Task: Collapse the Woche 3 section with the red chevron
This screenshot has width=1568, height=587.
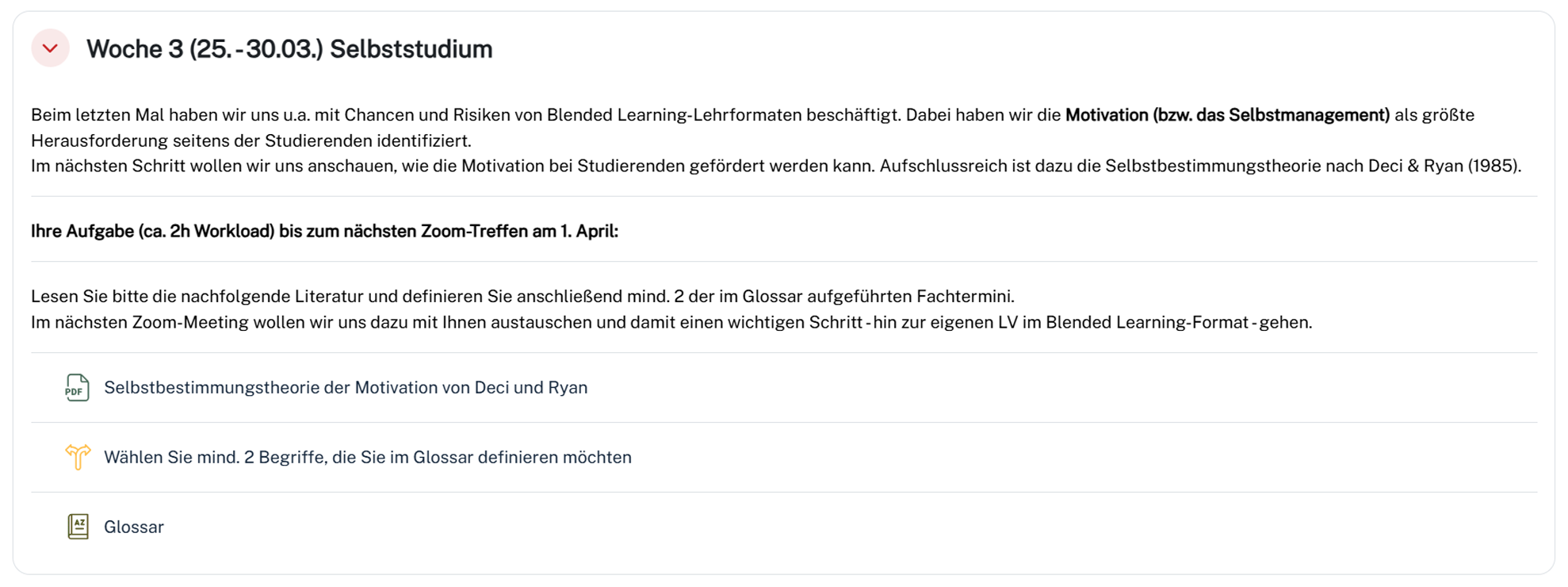Action: coord(50,48)
